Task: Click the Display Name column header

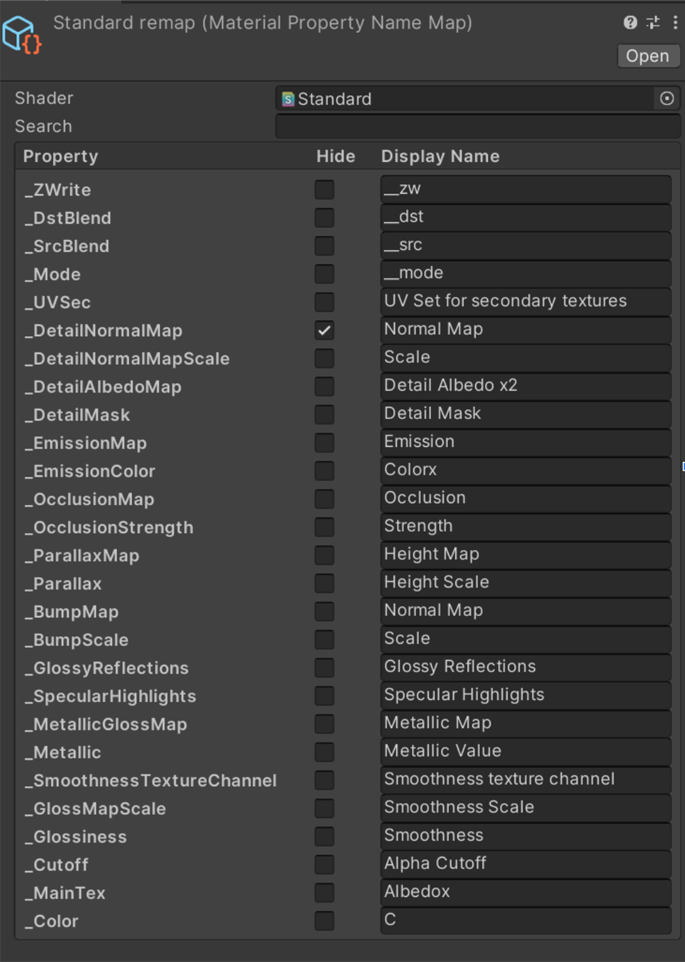Action: (440, 156)
